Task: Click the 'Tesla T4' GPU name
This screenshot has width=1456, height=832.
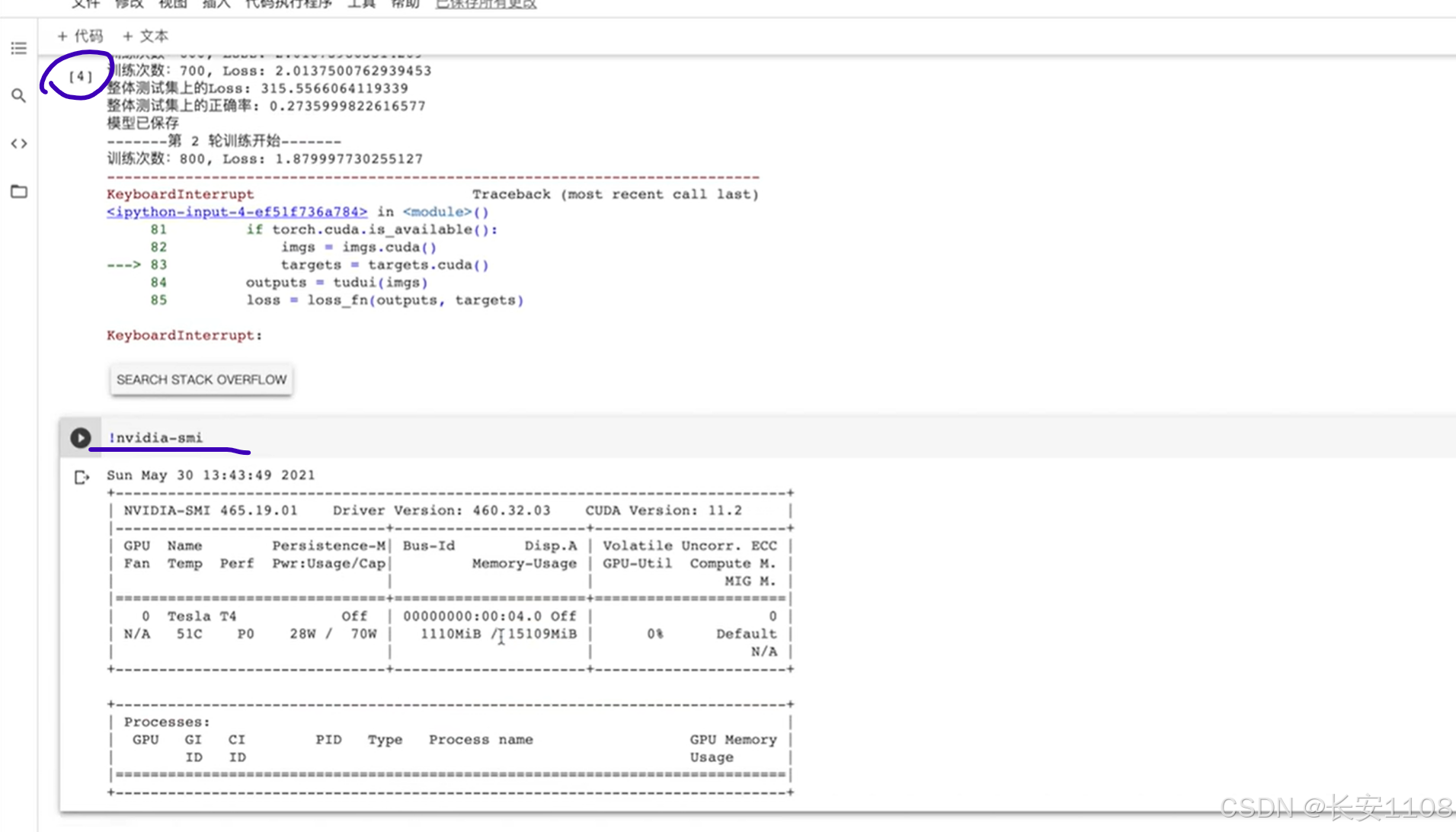Action: [x=202, y=616]
